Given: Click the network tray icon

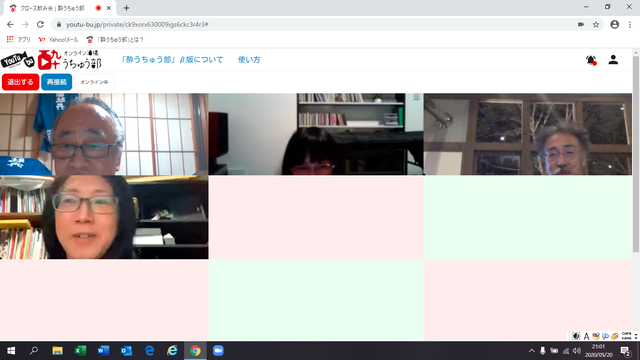Looking at the screenshot, I should [x=566, y=351].
